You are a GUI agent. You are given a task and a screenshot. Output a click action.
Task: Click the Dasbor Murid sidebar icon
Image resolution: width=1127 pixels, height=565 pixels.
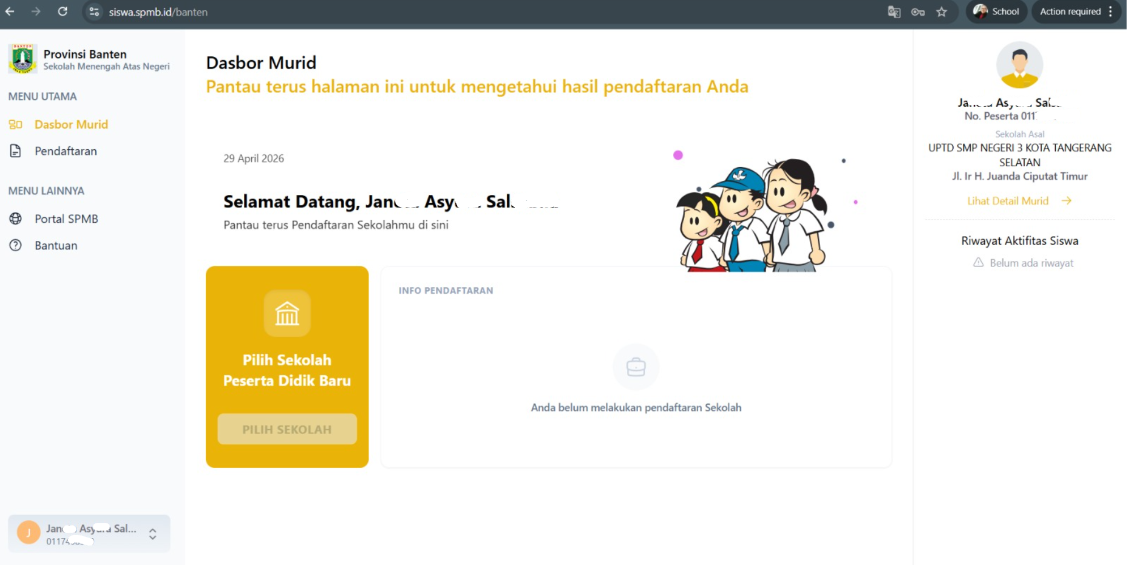(x=15, y=125)
